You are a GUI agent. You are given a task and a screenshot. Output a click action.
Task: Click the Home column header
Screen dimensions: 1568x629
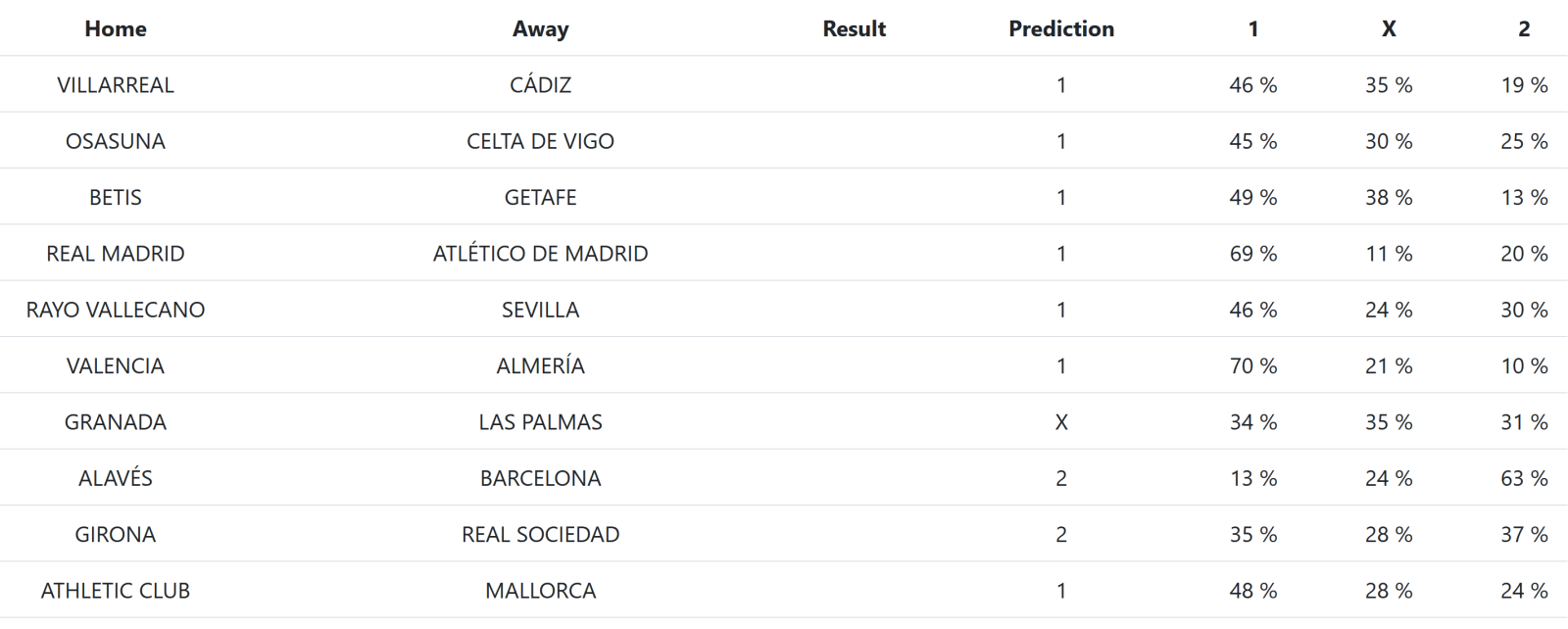pyautogui.click(x=116, y=29)
